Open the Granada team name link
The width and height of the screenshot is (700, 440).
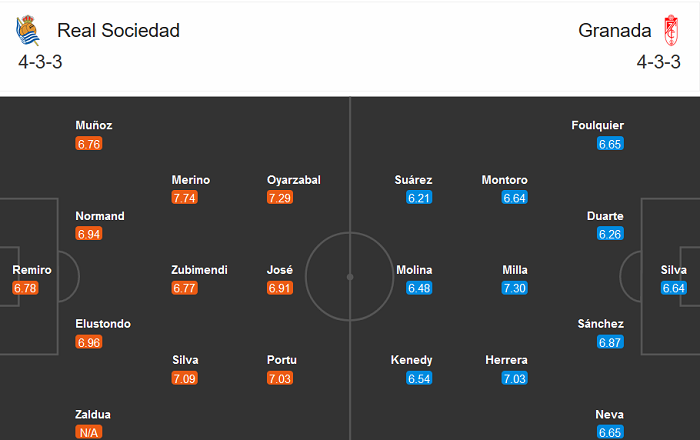(614, 30)
